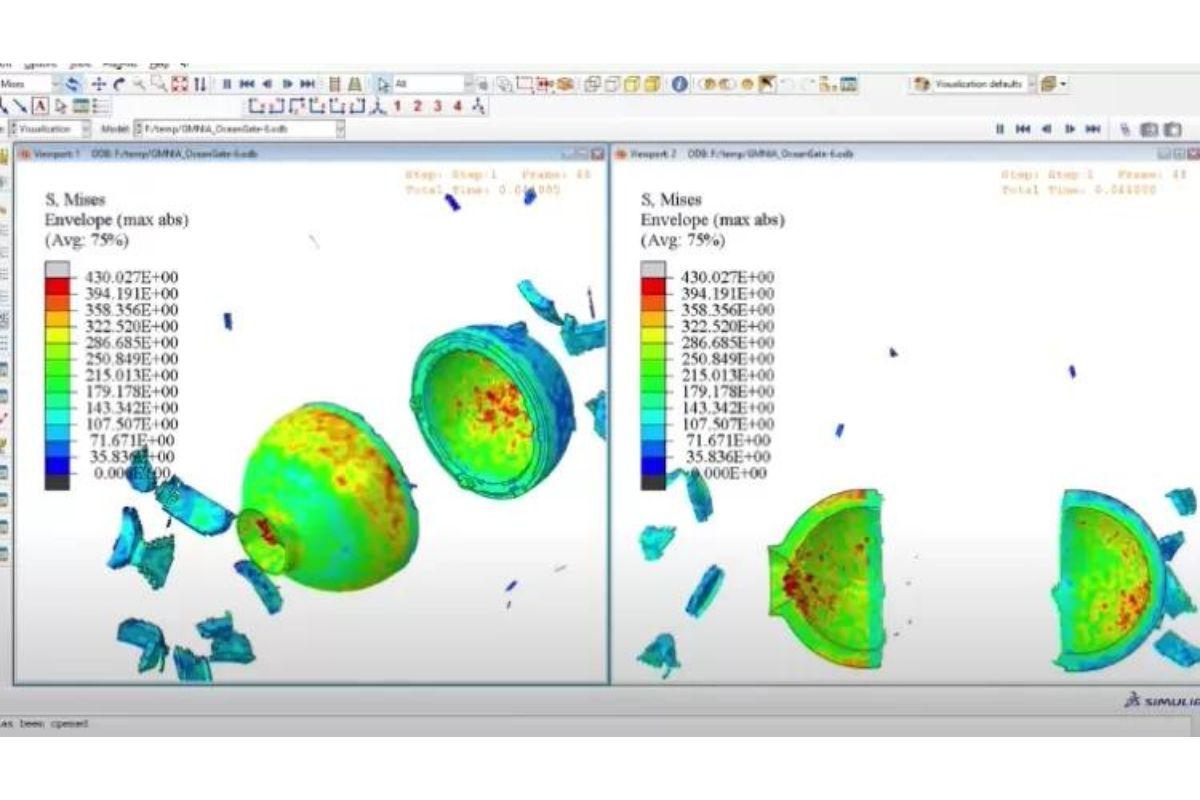Click the pan view tool icon
Screen dimensions: 1200x800
pos(99,85)
